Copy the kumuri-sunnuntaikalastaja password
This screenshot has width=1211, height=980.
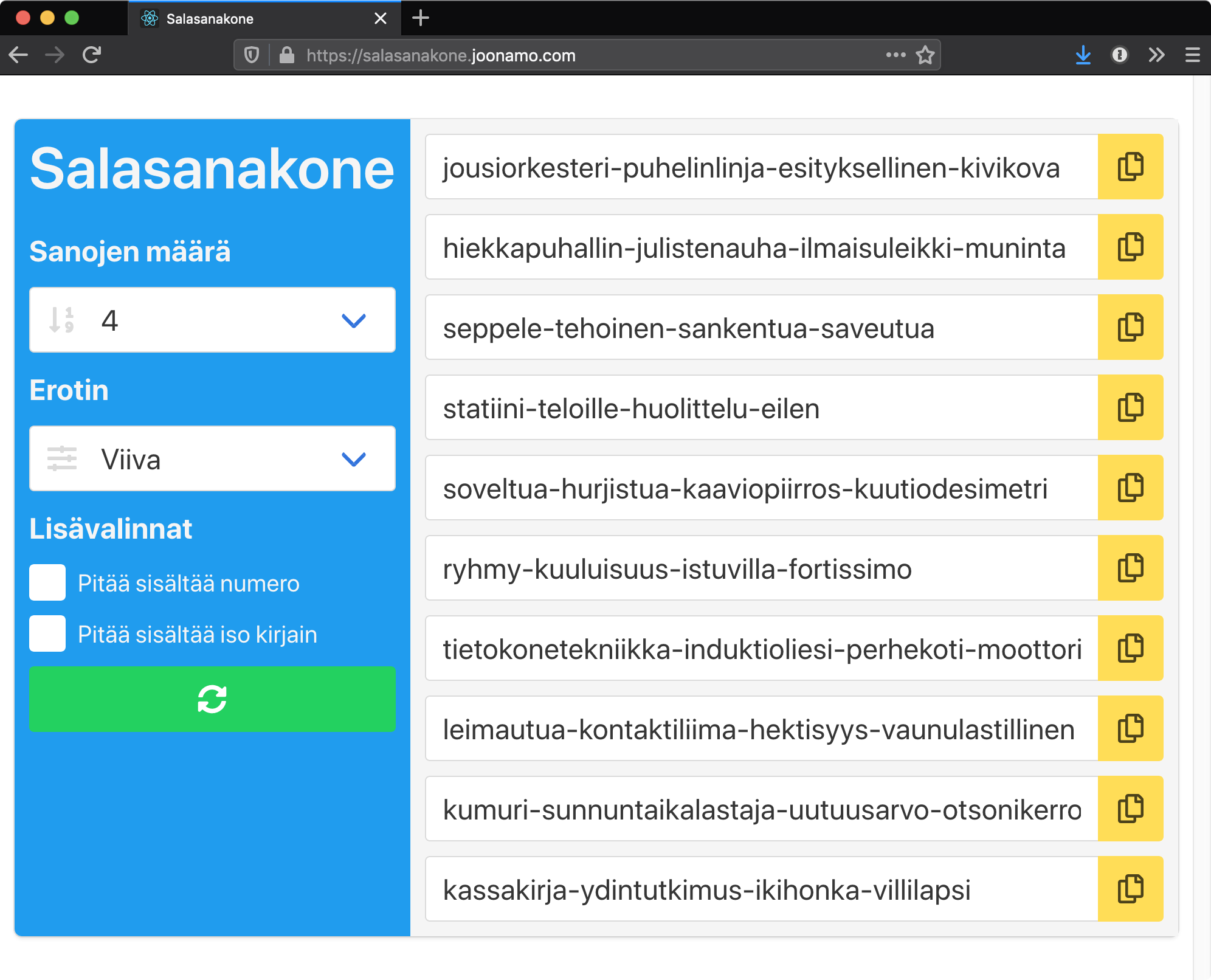click(1130, 809)
